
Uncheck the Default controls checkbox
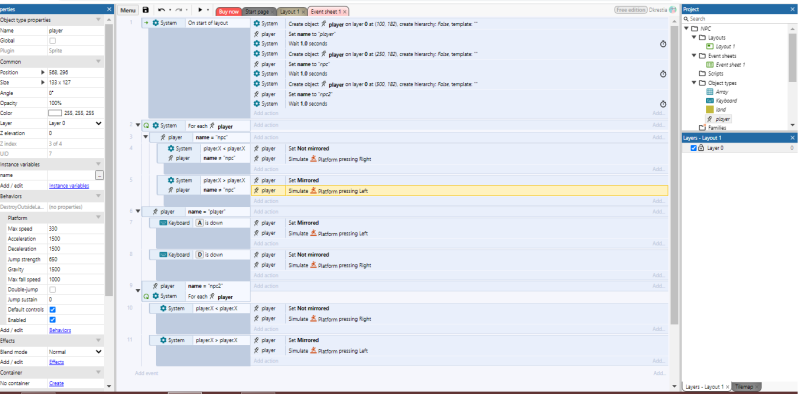coord(52,310)
